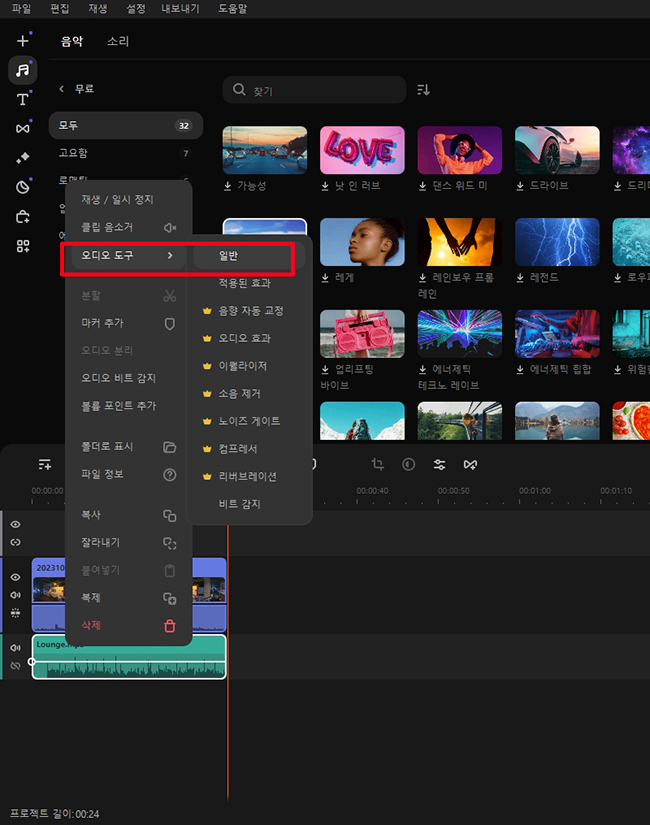Toggle visibility eye of top title track

pyautogui.click(x=16, y=525)
